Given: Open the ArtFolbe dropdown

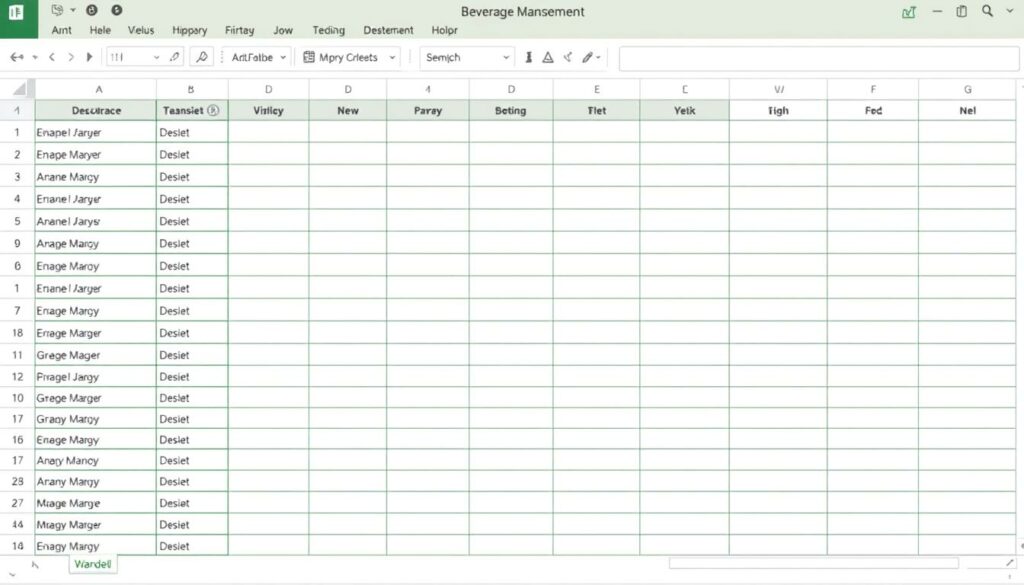Looking at the screenshot, I should [259, 57].
